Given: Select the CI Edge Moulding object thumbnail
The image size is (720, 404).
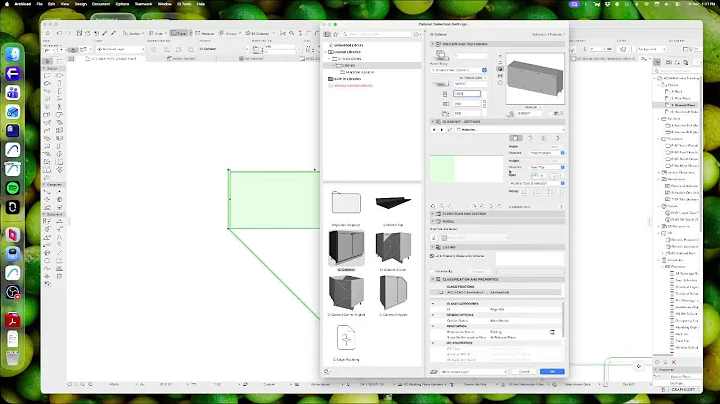Looking at the screenshot, I should tap(346, 342).
